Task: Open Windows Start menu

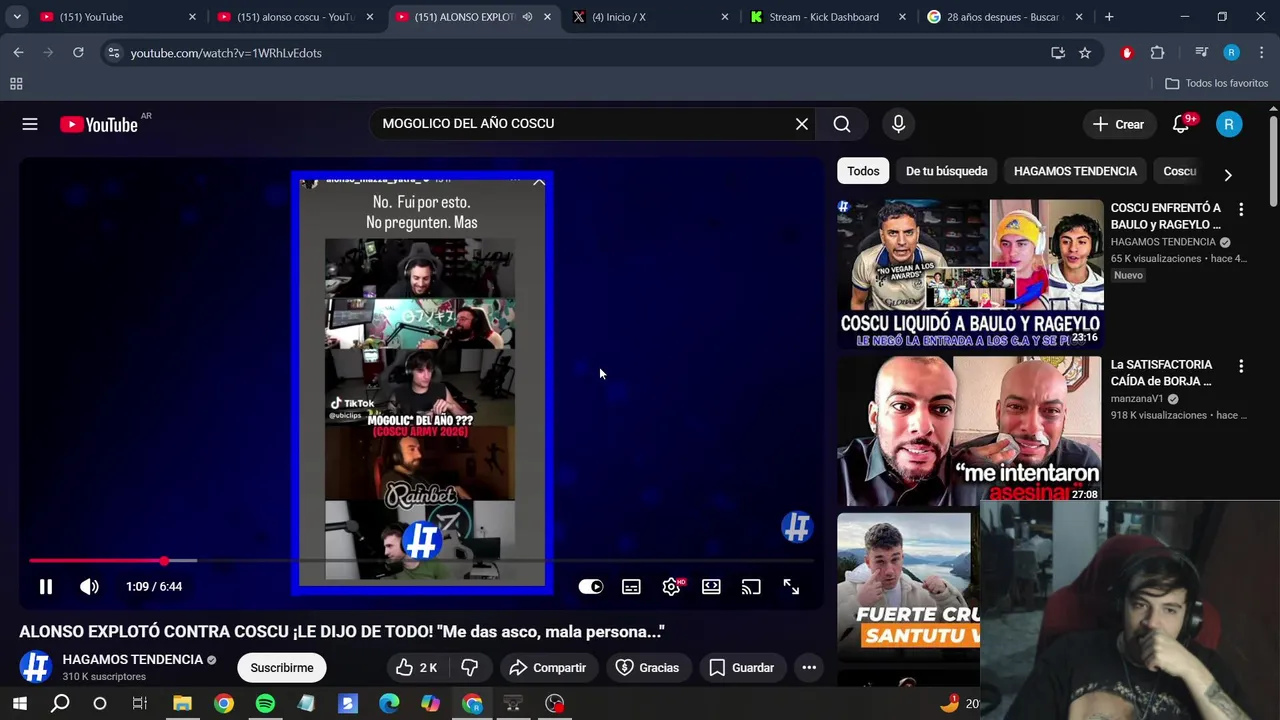Action: (x=20, y=704)
